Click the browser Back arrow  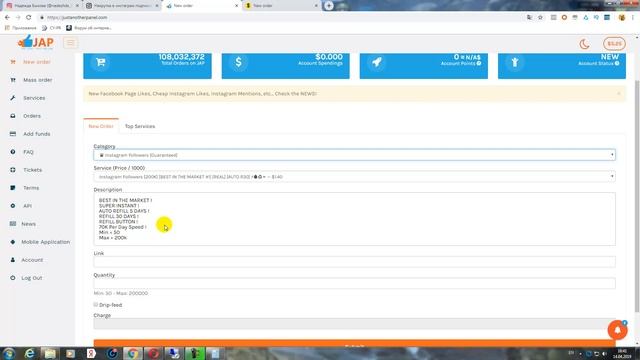tap(7, 18)
